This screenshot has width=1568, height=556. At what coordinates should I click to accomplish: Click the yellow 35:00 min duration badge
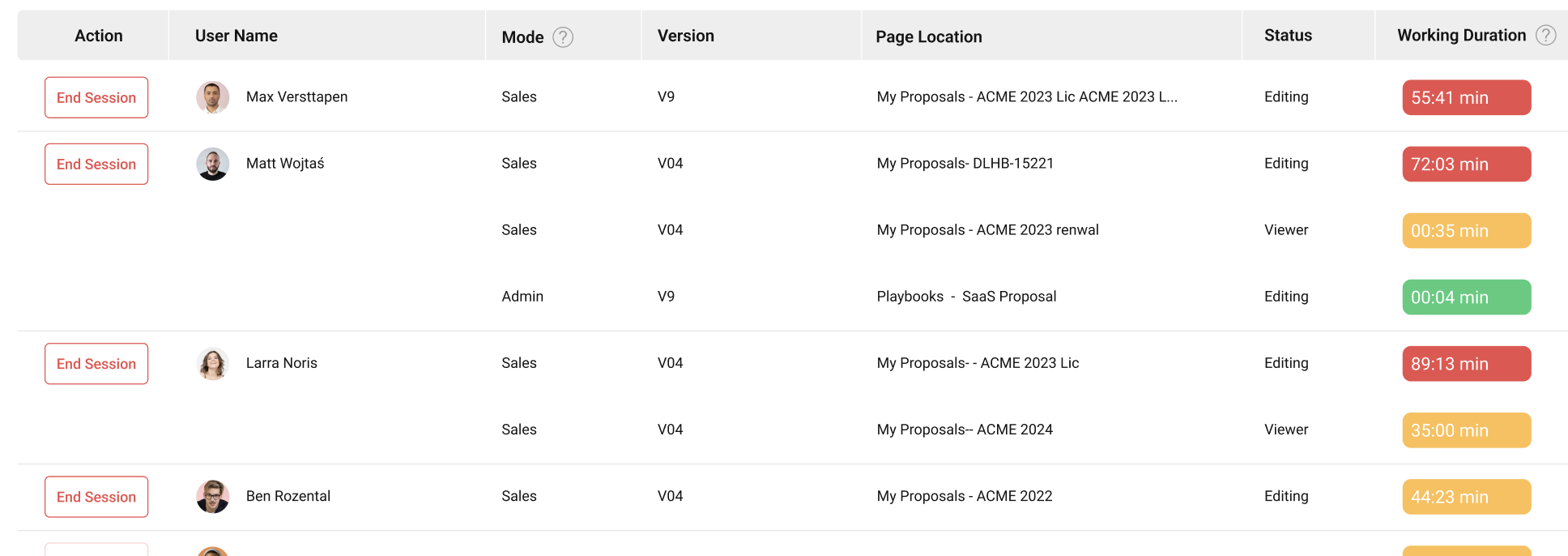click(1467, 430)
